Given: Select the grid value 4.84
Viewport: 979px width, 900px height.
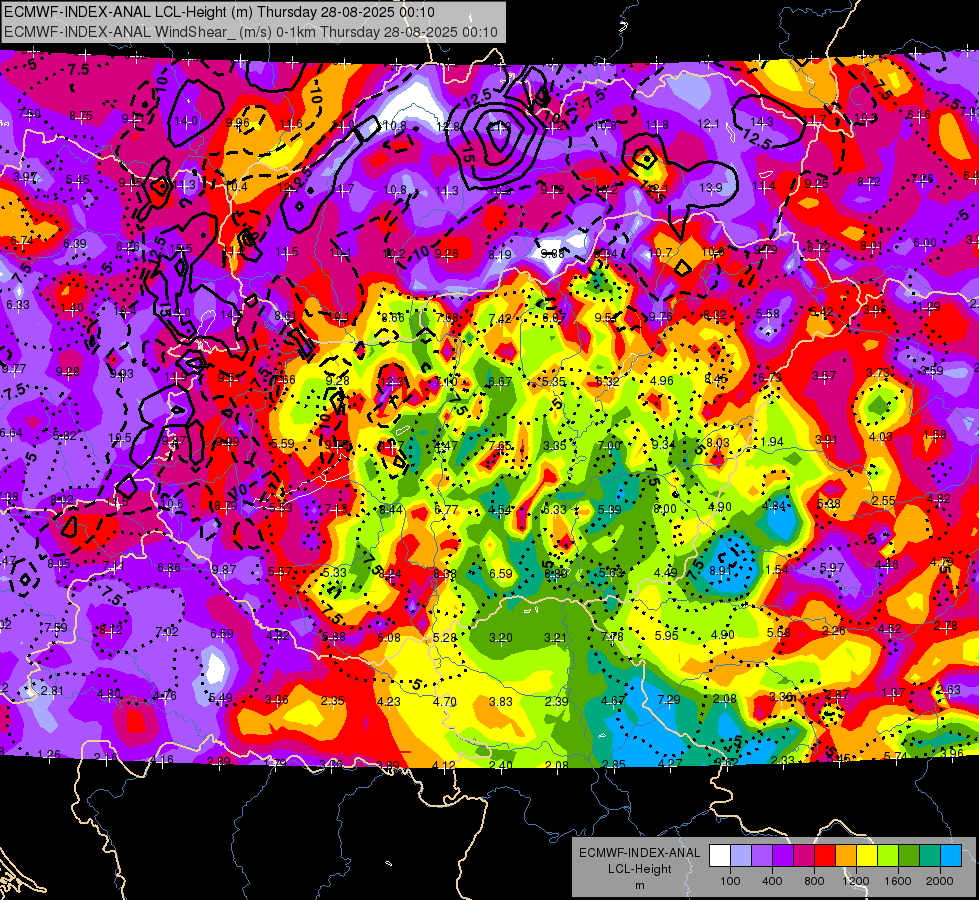Looking at the screenshot, I should [774, 506].
